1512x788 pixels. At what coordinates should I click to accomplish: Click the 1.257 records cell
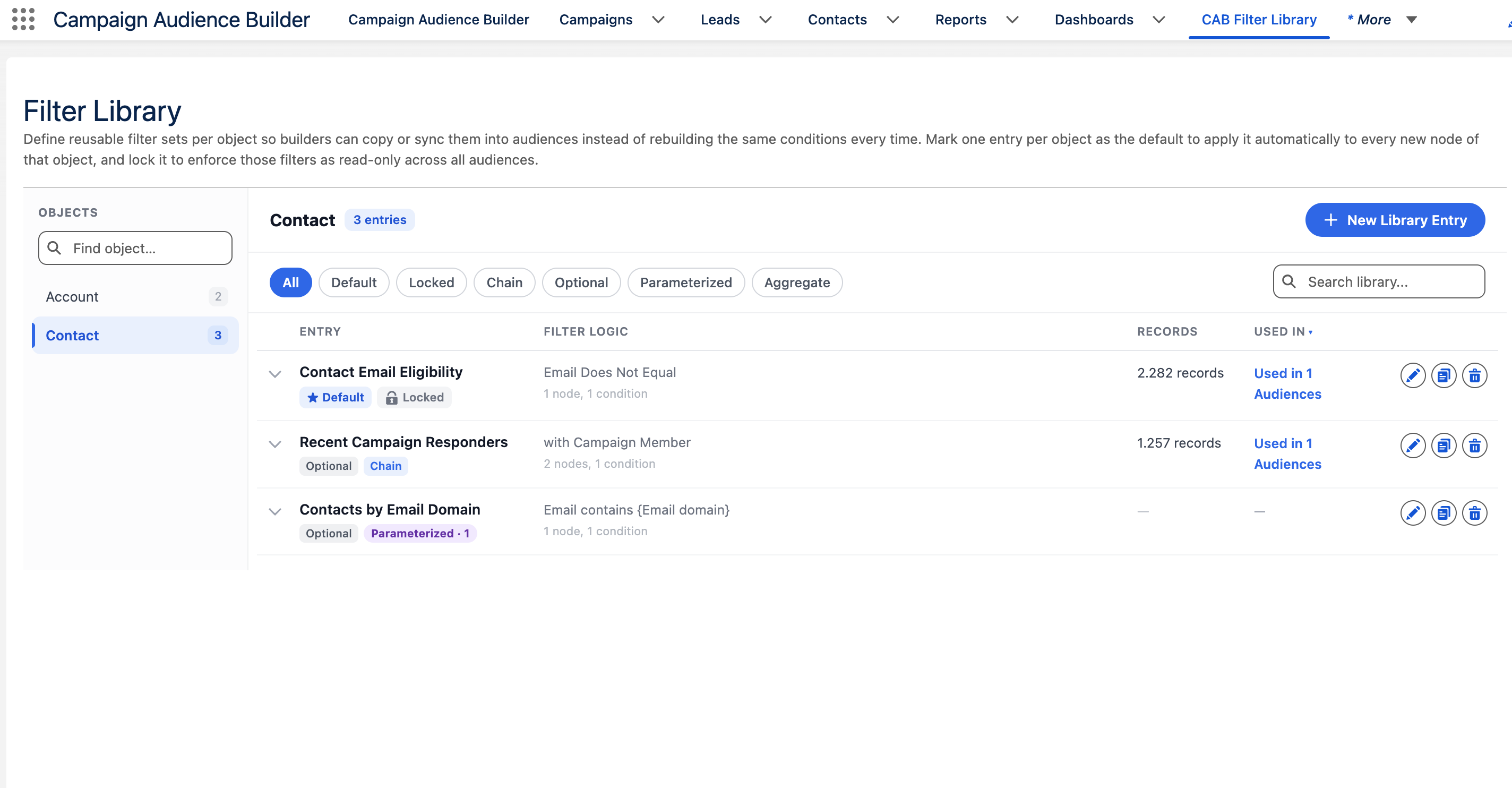[1179, 443]
